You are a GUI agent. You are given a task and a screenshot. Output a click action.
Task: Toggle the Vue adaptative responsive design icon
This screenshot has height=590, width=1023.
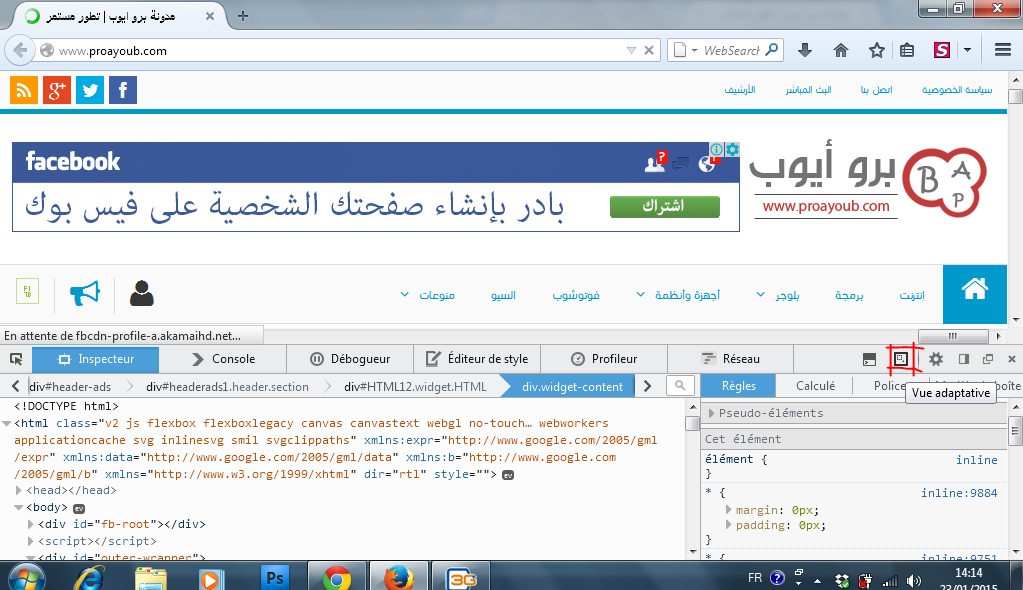tap(901, 359)
